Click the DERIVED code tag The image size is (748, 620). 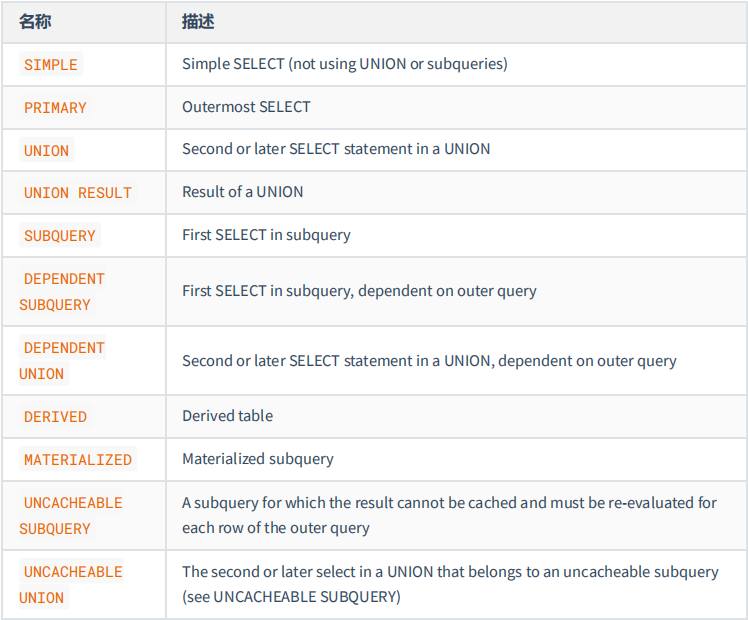(x=55, y=417)
